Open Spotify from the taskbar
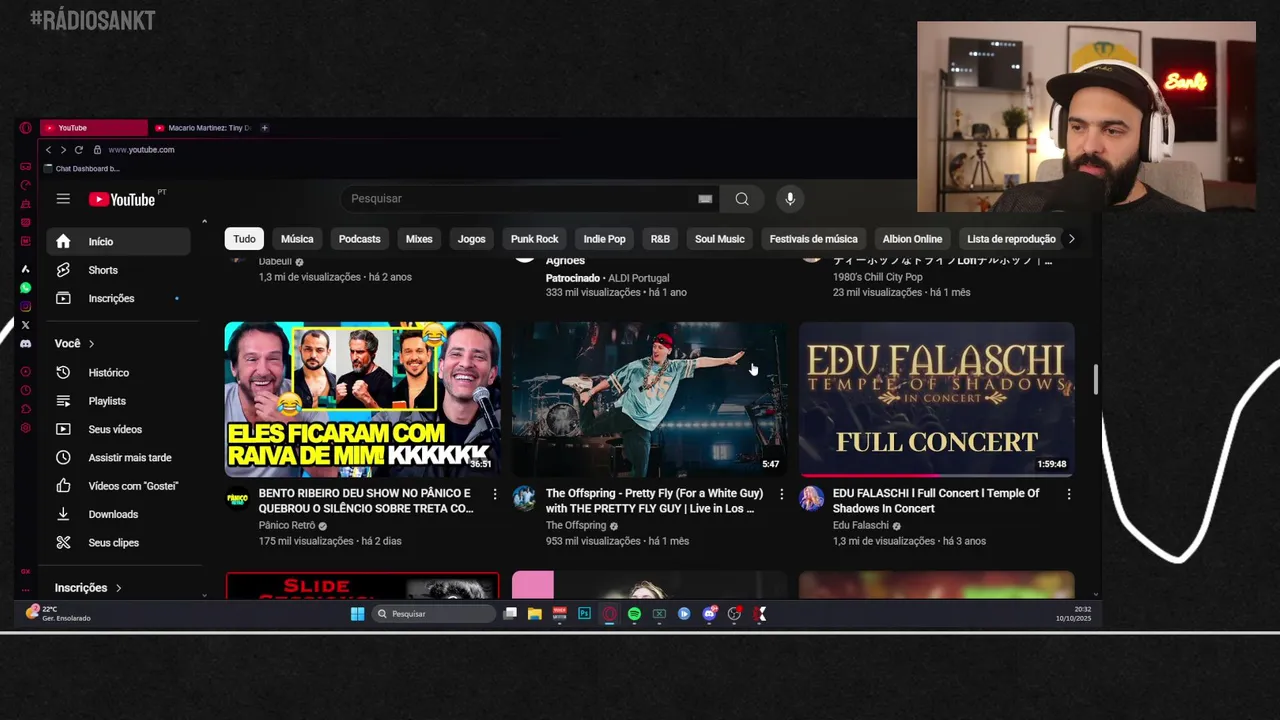The image size is (1280, 720). 634,614
